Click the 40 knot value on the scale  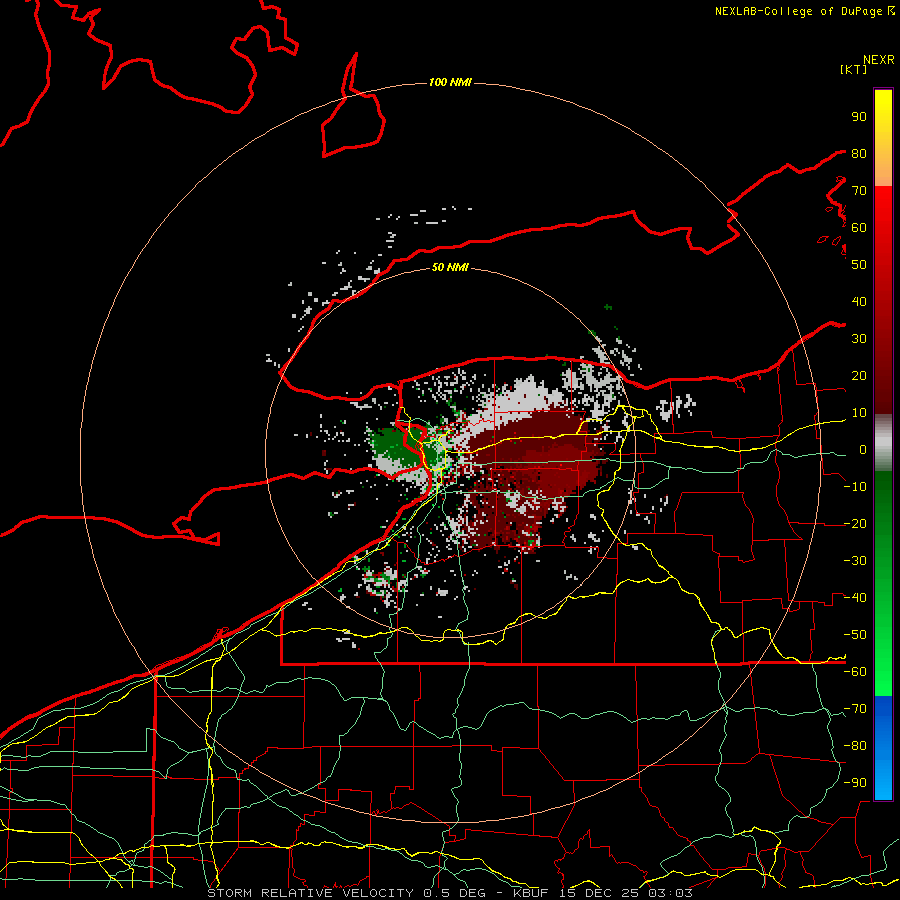coord(859,301)
